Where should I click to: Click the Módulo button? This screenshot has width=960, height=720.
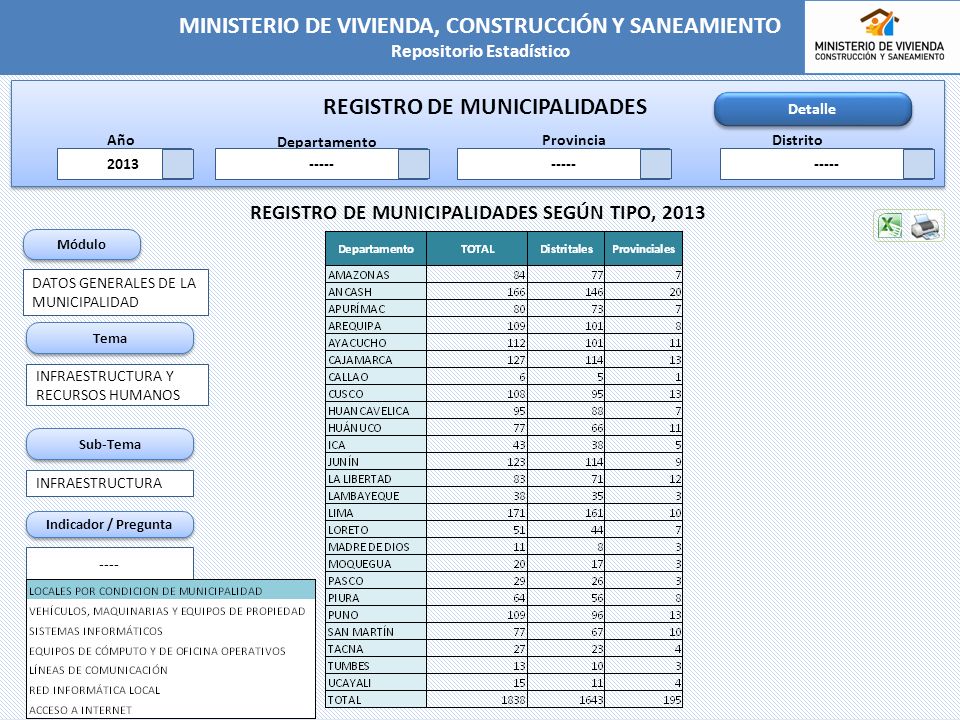point(82,244)
